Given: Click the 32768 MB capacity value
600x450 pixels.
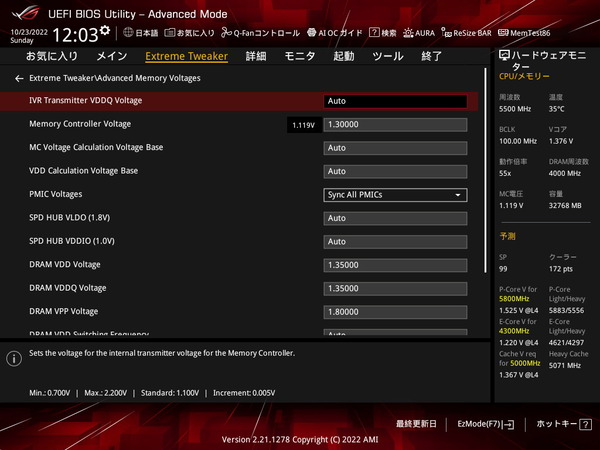Looking at the screenshot, I should (x=565, y=206).
